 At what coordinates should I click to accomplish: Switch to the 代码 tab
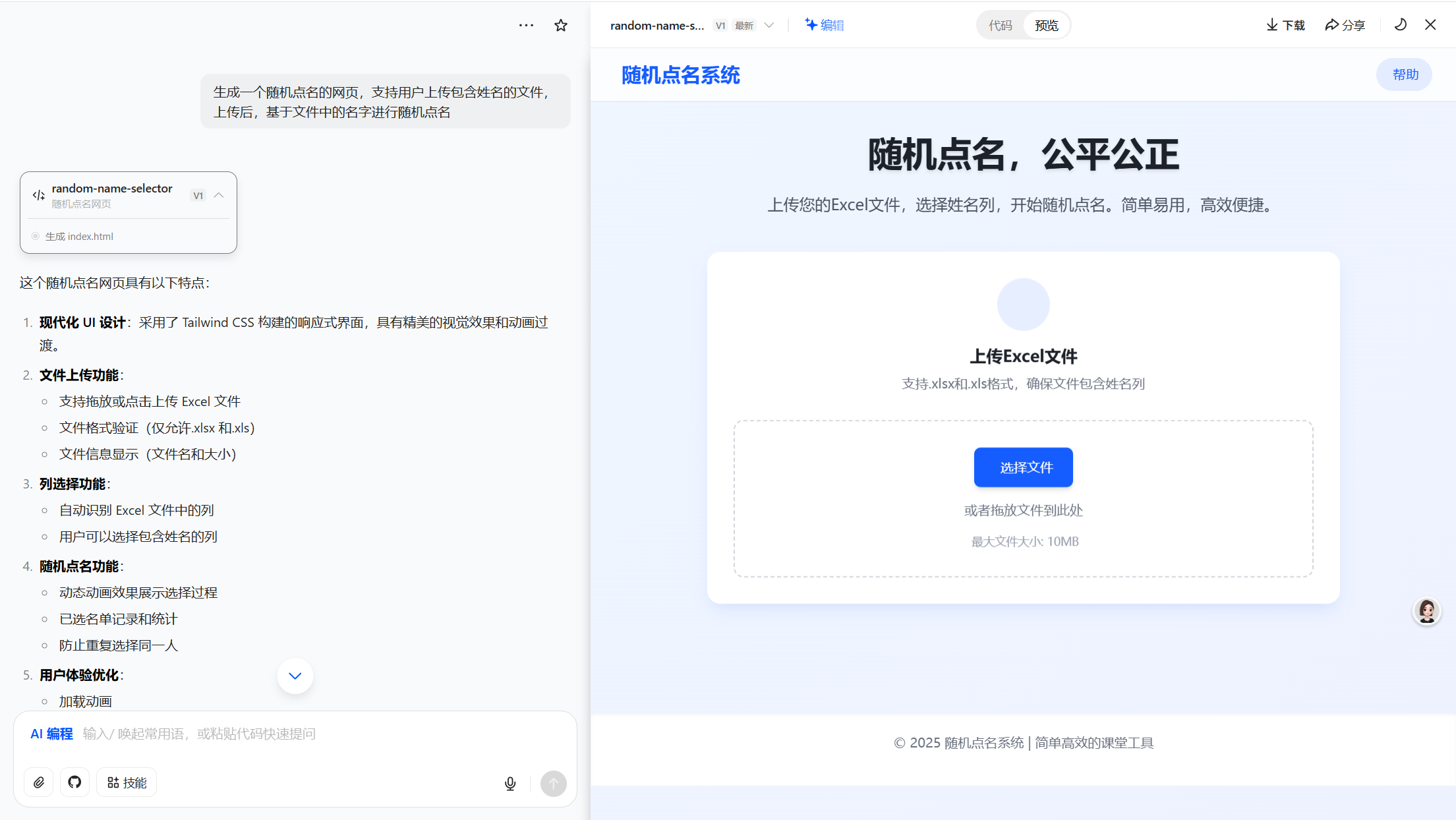click(x=1000, y=25)
